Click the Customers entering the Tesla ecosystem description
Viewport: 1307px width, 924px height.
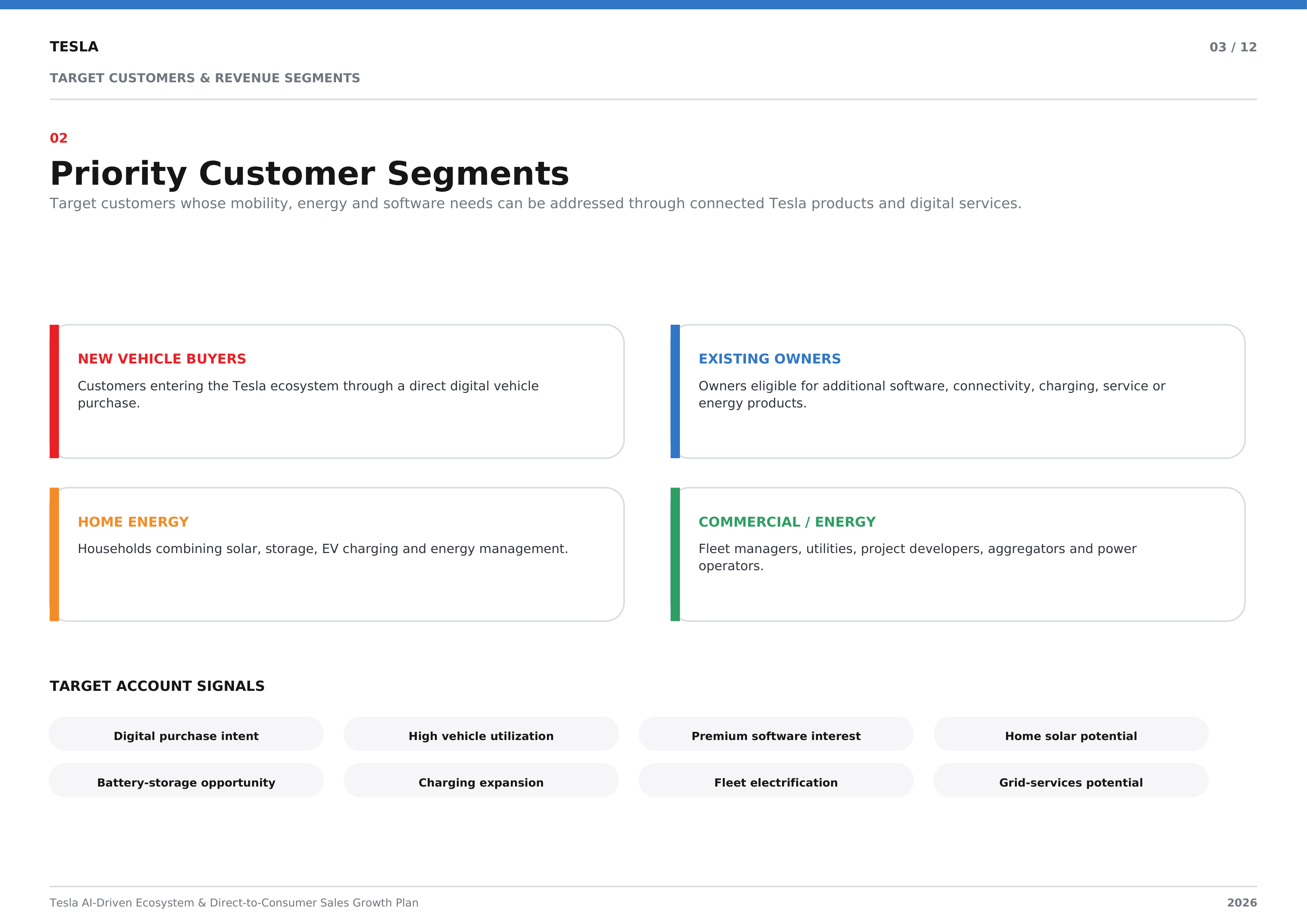point(308,394)
